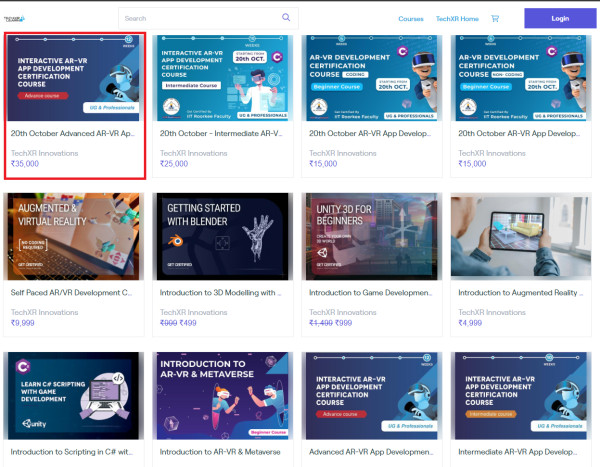Open 20th October Advanced AR-VR course thumbnail
Image resolution: width=600 pixels, height=467 pixels.
[x=74, y=78]
